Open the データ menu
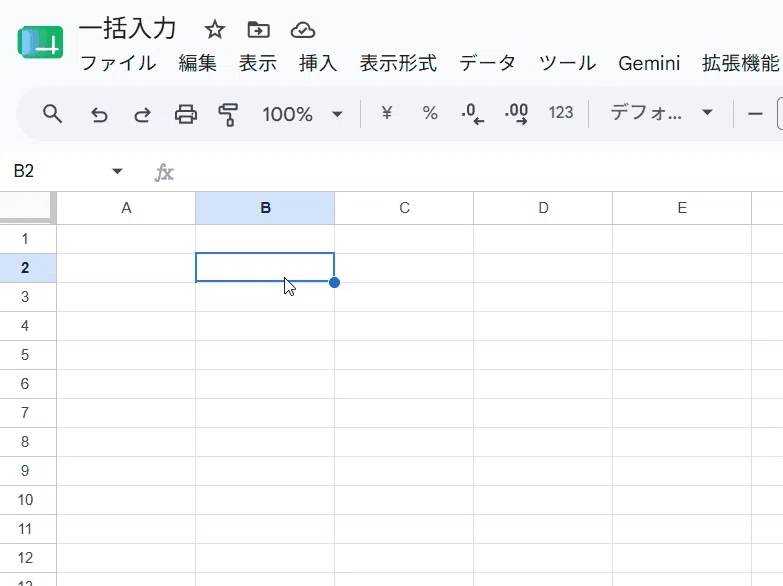 [x=487, y=63]
